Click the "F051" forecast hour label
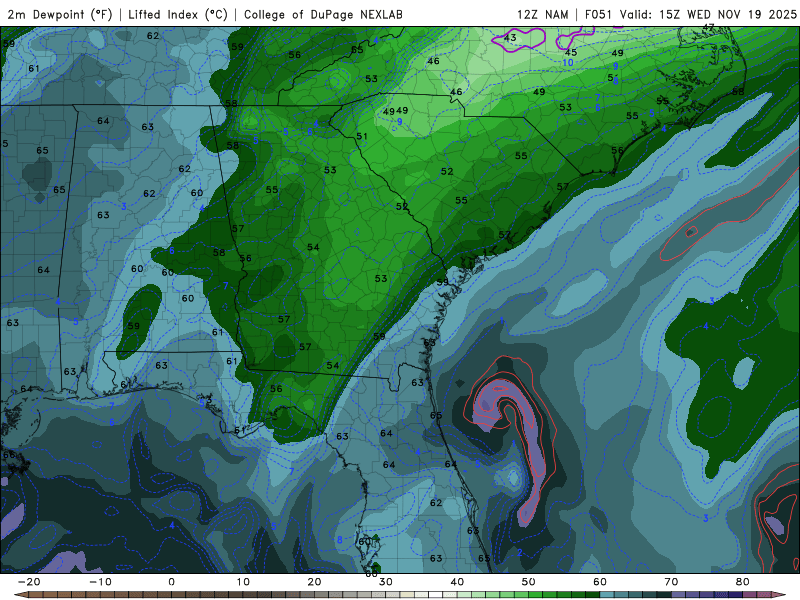 point(598,14)
